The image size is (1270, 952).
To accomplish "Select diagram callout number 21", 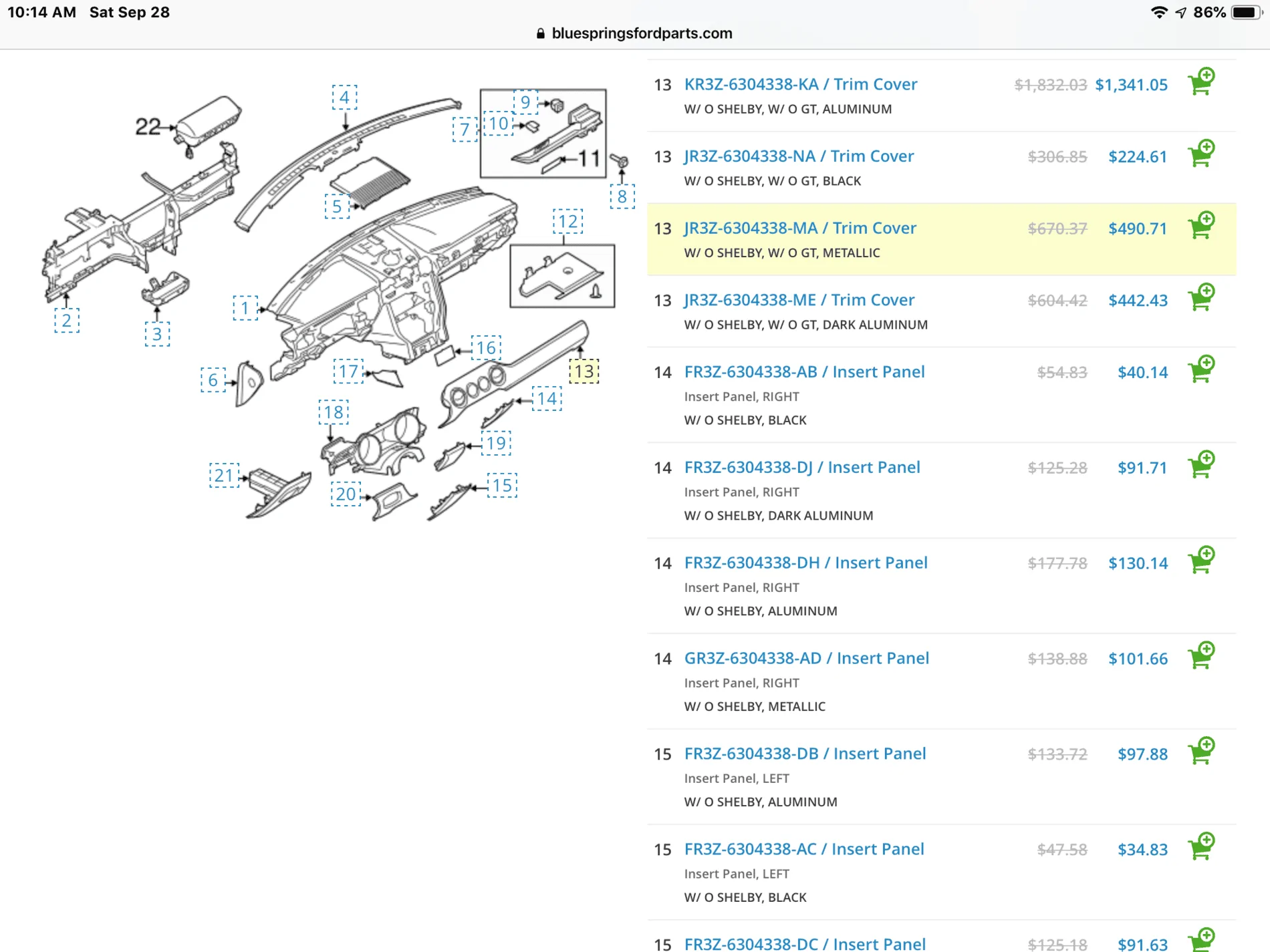I will (x=224, y=476).
